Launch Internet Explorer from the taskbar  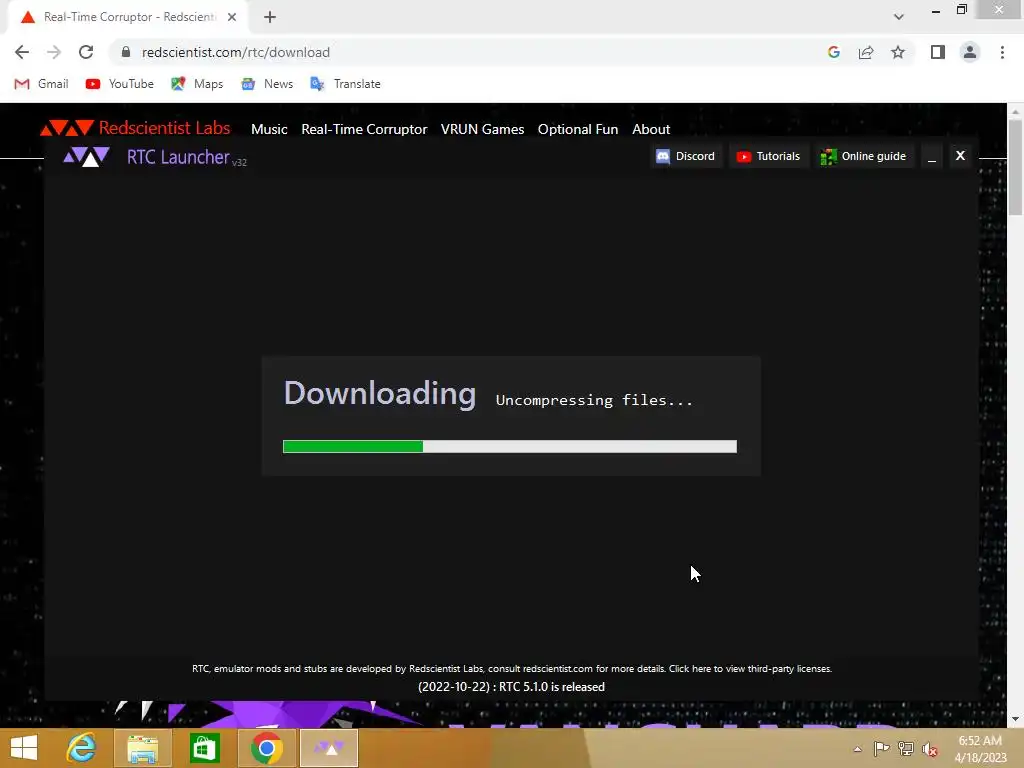[x=82, y=748]
